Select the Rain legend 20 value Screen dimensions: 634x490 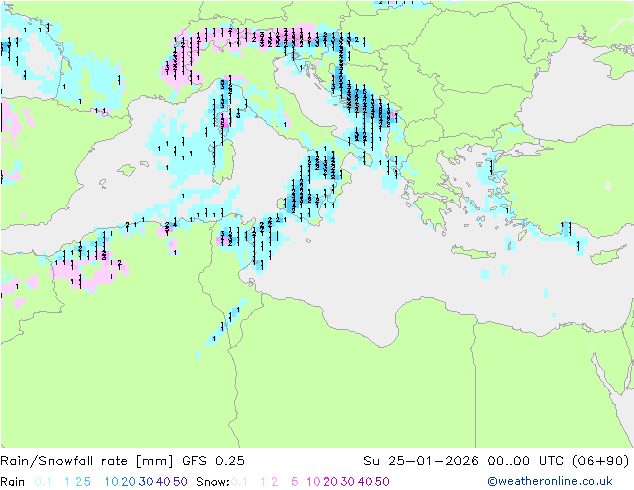(x=128, y=482)
